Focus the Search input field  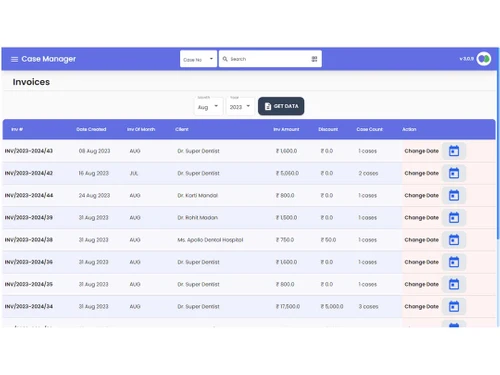point(270,59)
